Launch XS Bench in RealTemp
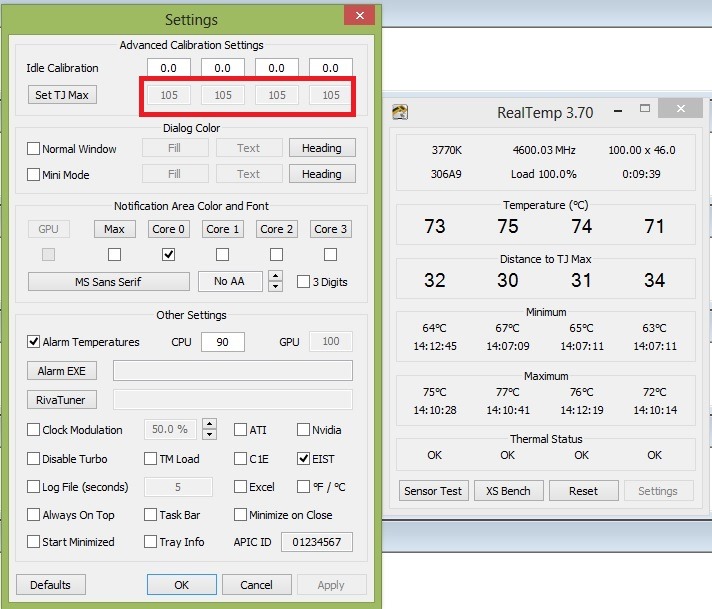Screen dimensions: 712x609 coord(509,490)
